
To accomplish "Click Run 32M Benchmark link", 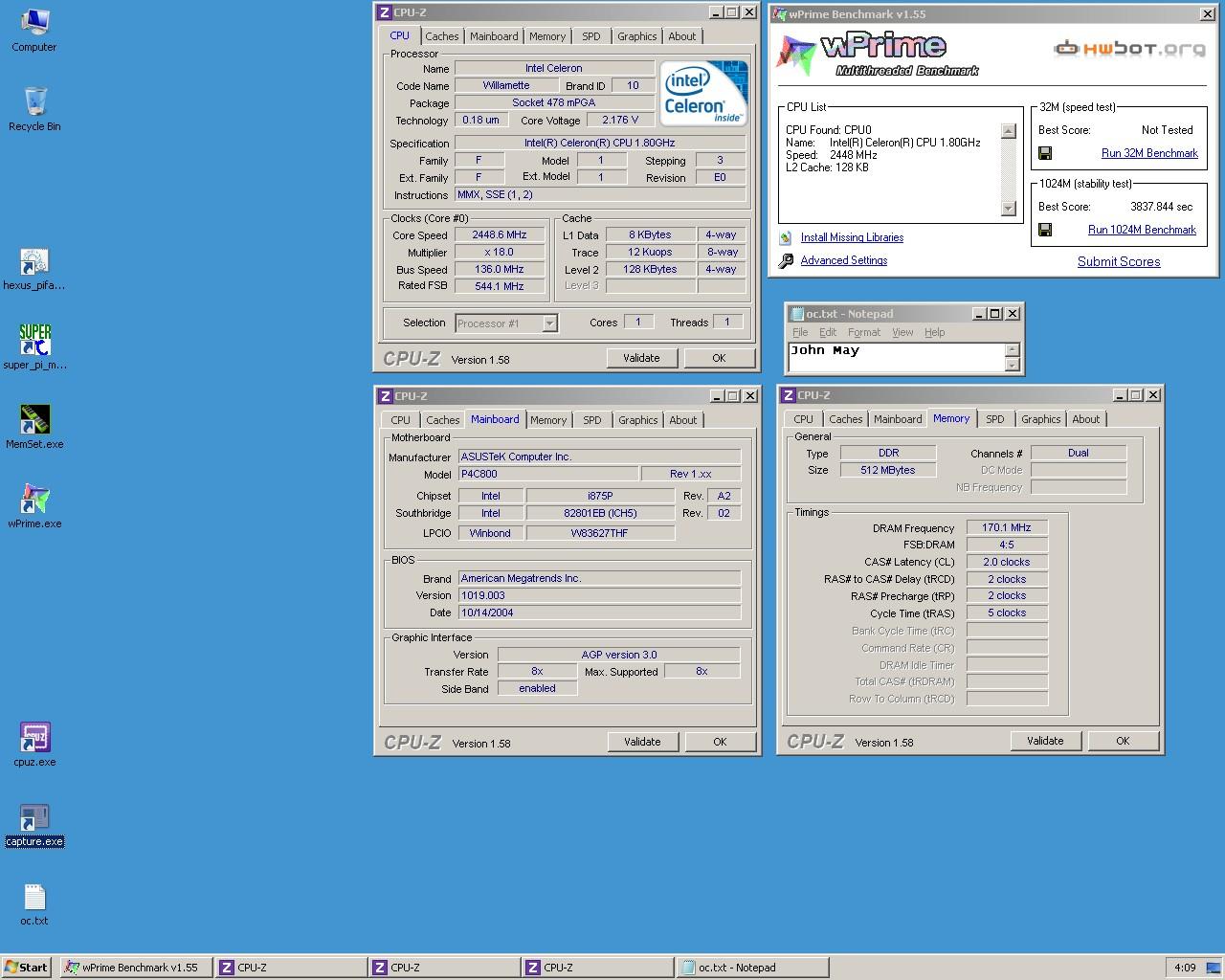I will pyautogui.click(x=1149, y=153).
